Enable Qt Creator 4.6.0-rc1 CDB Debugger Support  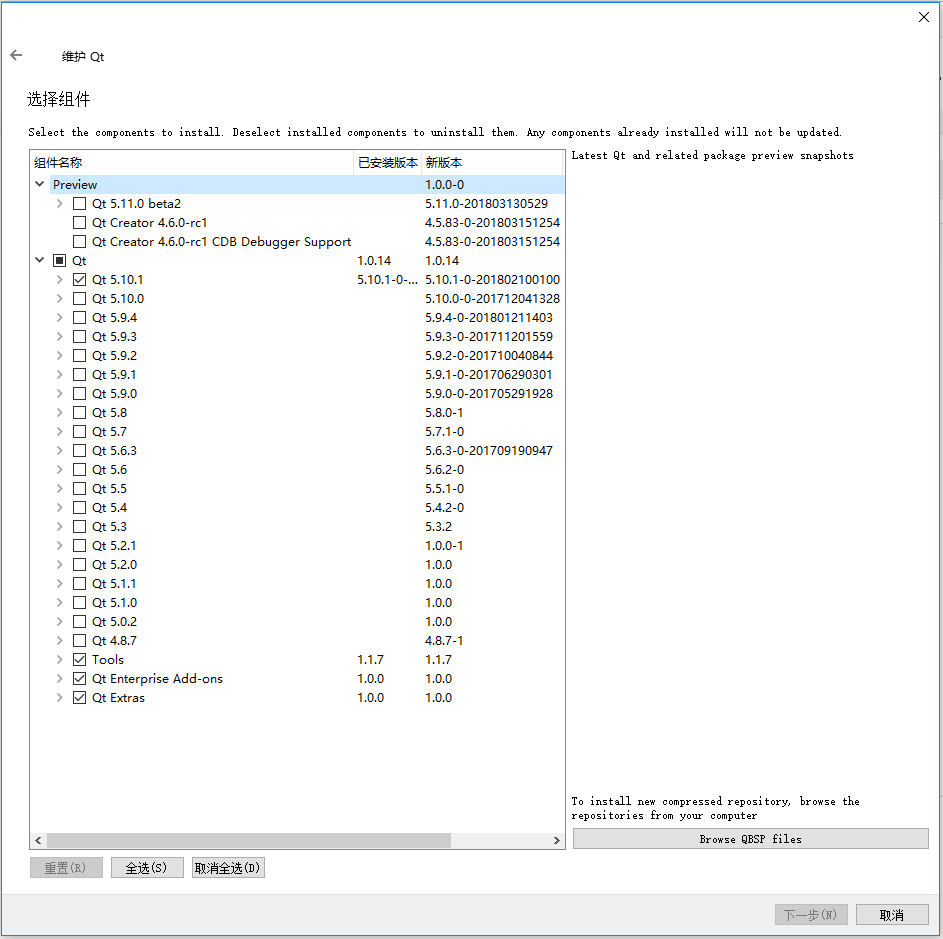(x=79, y=241)
